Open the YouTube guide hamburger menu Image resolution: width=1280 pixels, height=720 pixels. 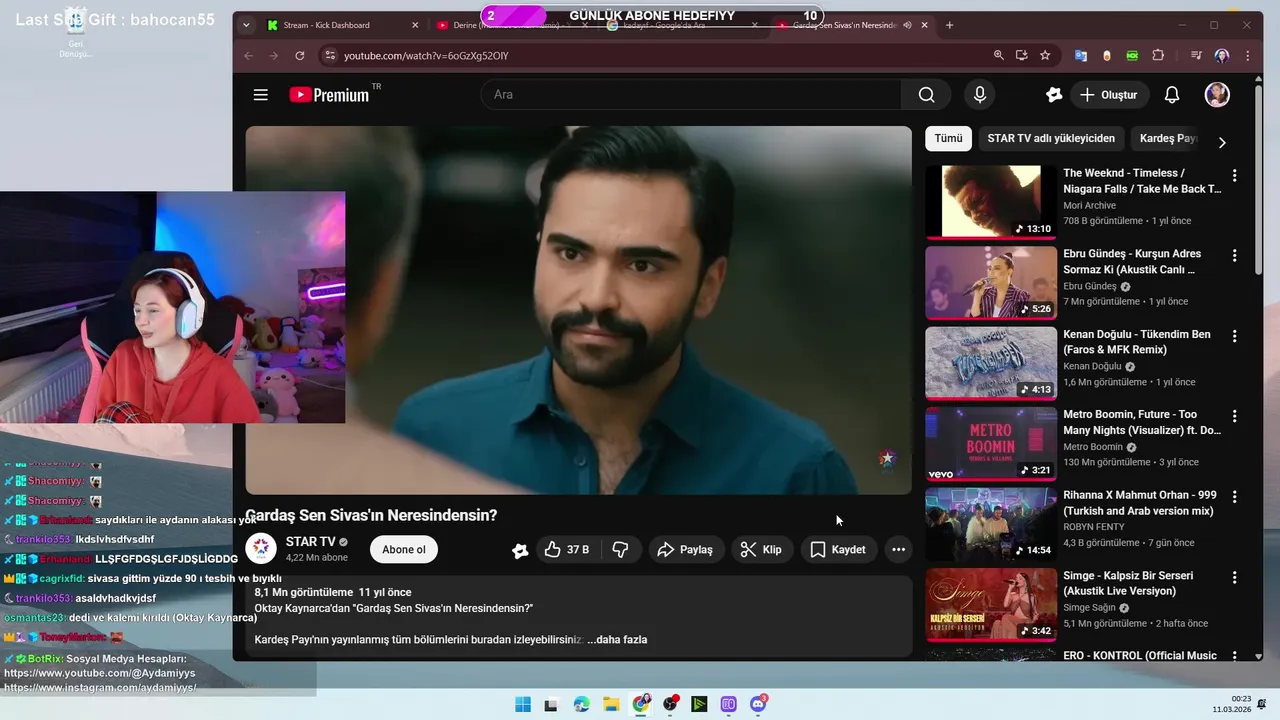[261, 95]
